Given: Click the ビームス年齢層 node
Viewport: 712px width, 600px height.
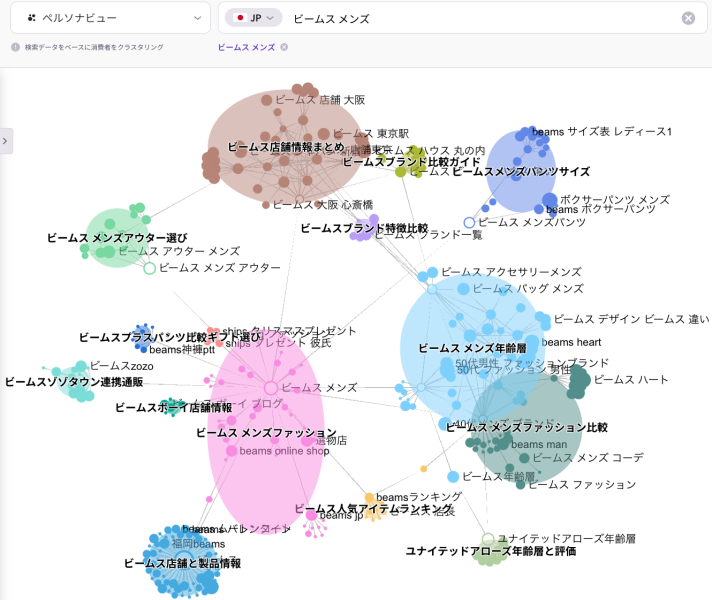Looking at the screenshot, I should coord(453,476).
